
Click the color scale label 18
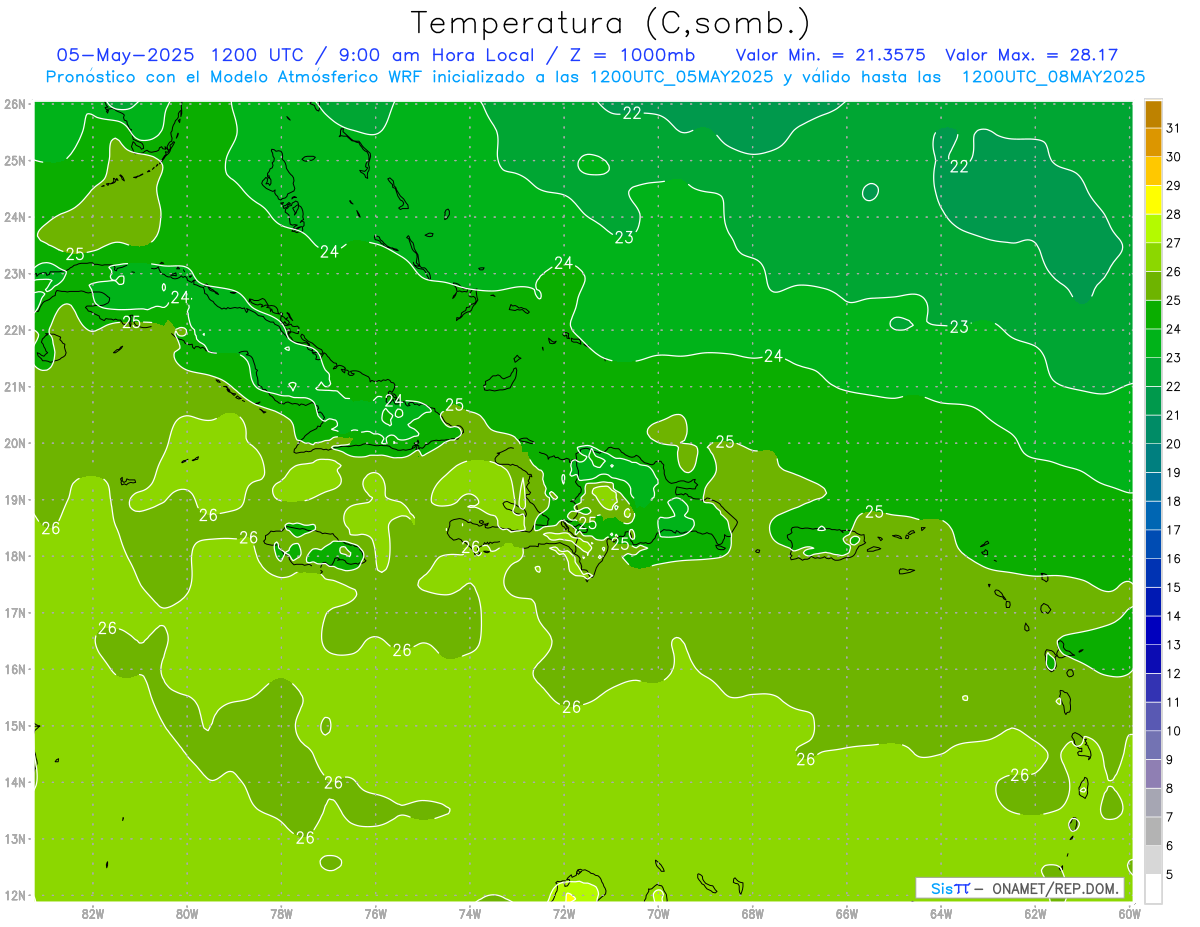coord(1173,501)
